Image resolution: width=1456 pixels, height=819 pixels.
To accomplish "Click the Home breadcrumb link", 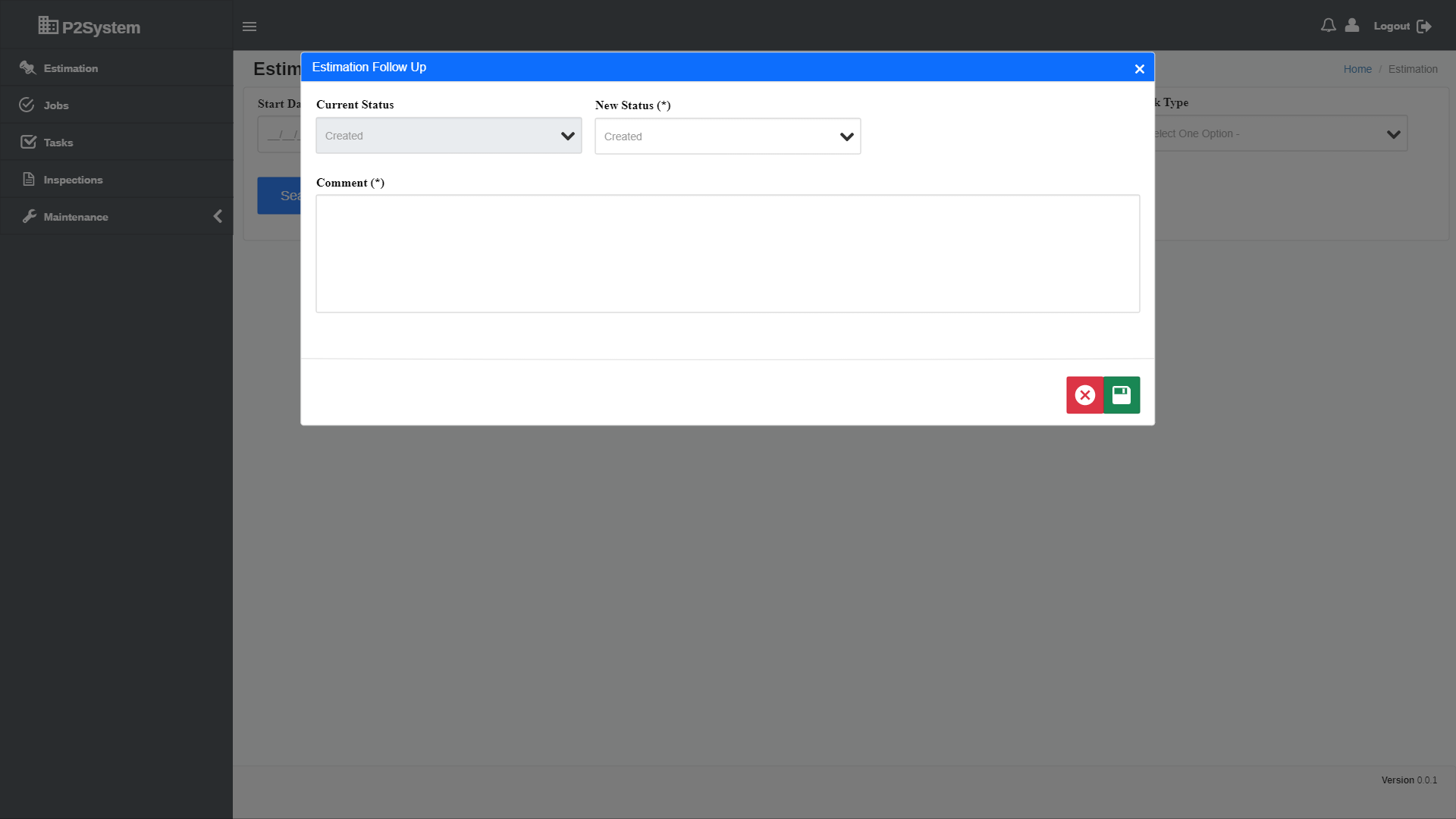I will tap(1357, 69).
